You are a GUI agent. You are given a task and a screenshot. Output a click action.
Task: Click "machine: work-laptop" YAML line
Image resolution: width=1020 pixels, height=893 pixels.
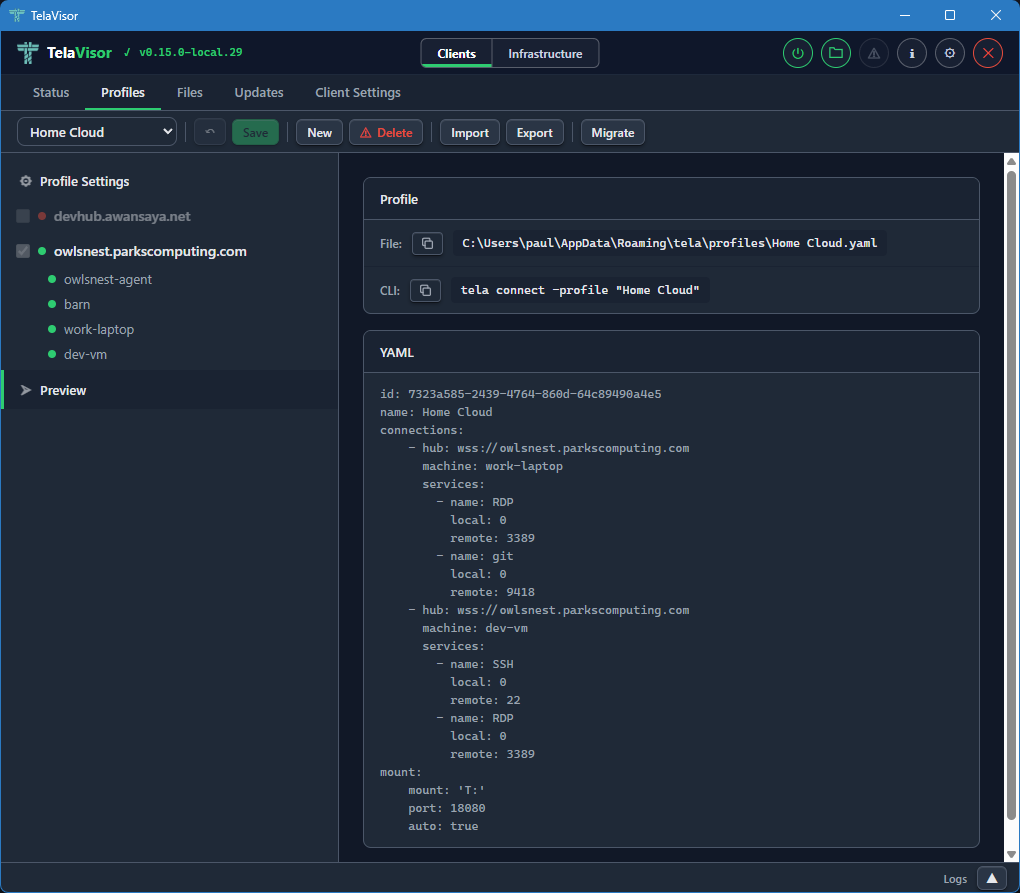[492, 466]
